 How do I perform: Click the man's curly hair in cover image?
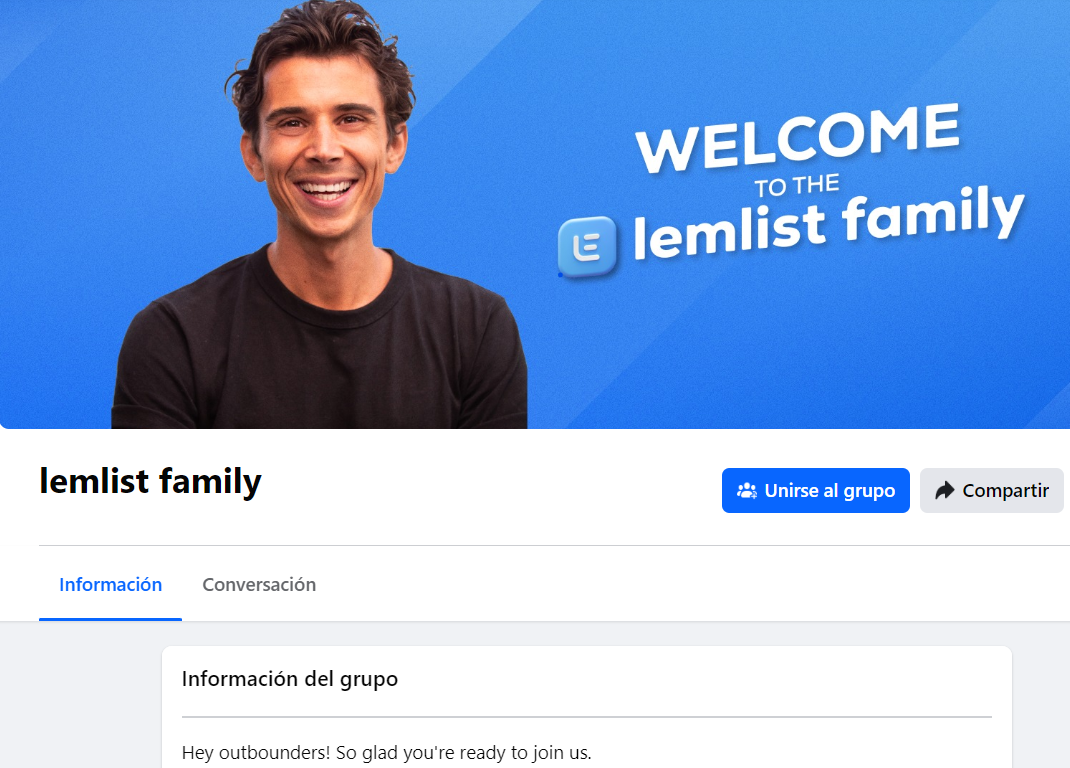(x=321, y=41)
